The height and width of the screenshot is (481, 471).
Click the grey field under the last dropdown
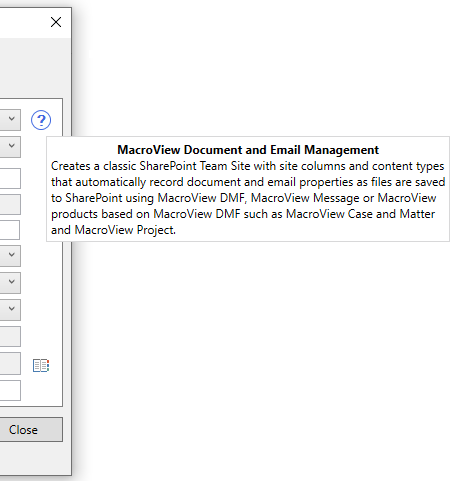[10, 336]
